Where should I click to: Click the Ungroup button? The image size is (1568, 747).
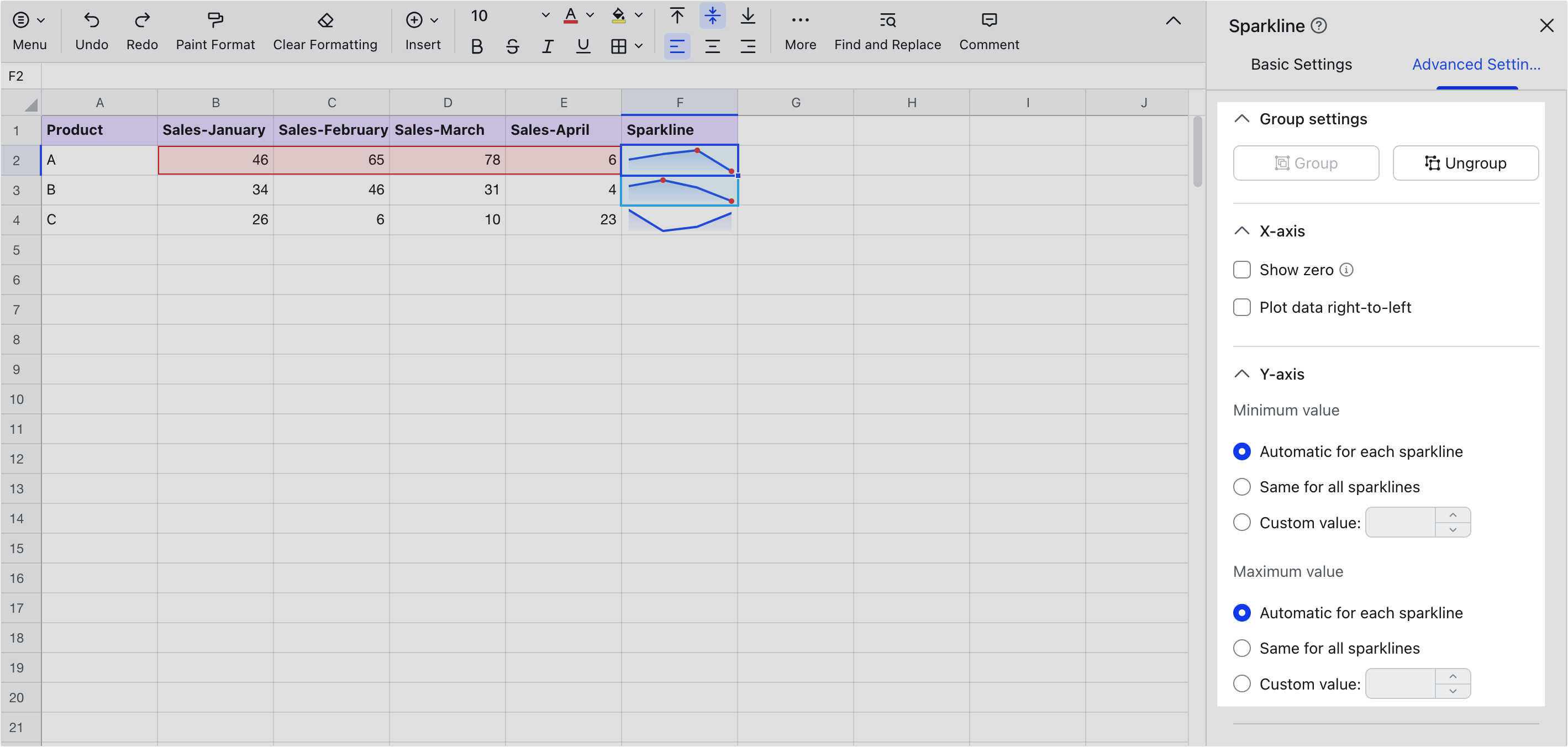click(1466, 162)
